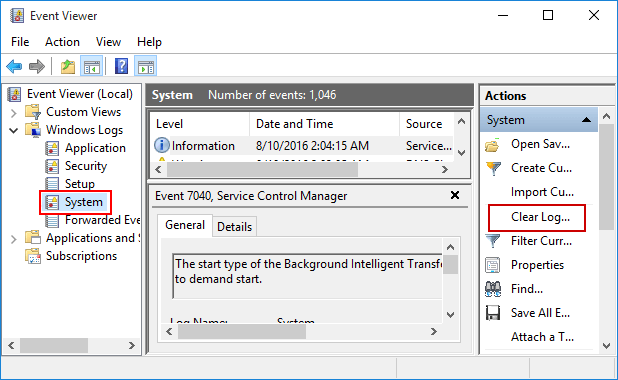Image resolution: width=618 pixels, height=380 pixels.
Task: Select Subscriptions in console tree
Action: (x=81, y=256)
